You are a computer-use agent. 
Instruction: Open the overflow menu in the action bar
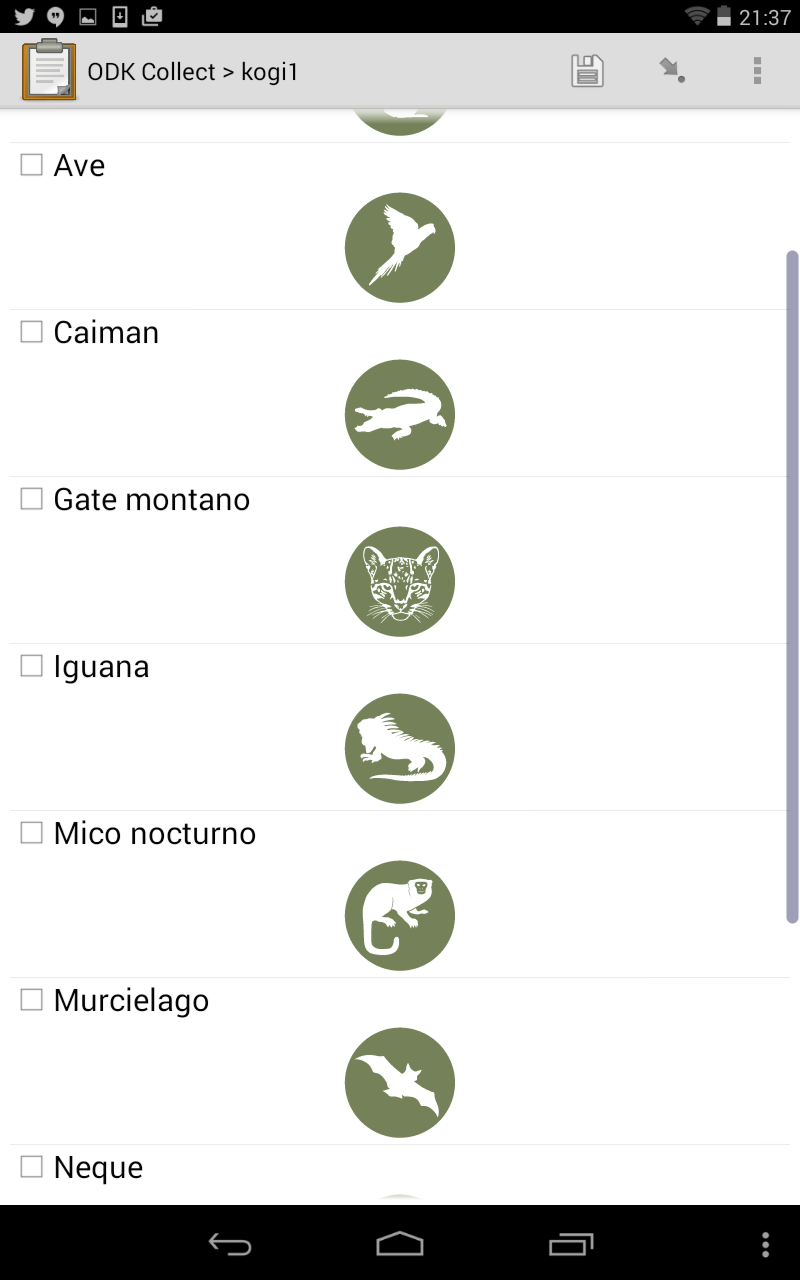(x=757, y=71)
